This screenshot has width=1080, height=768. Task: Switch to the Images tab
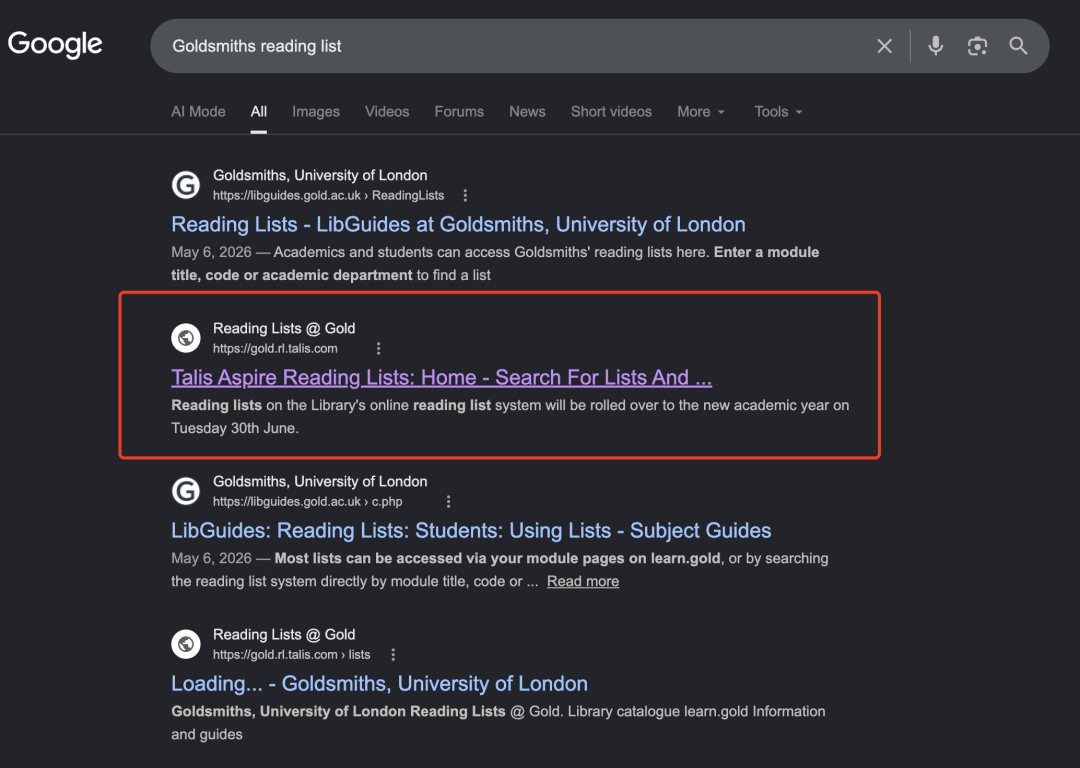(x=315, y=112)
